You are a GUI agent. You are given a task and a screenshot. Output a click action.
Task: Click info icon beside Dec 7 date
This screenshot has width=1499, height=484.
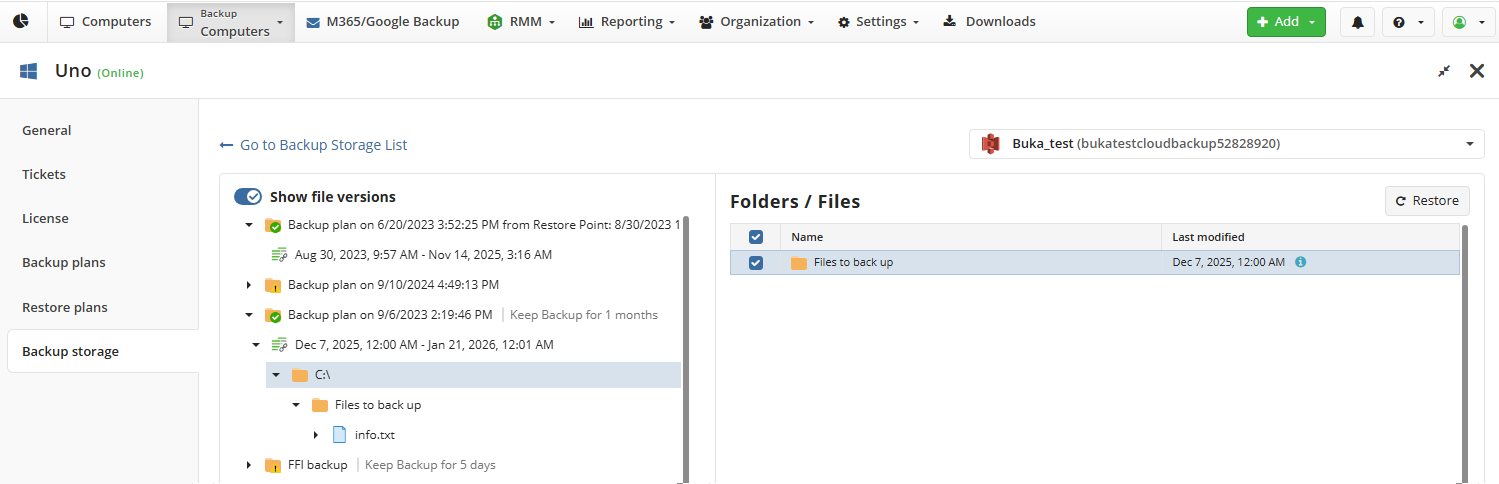point(1301,262)
